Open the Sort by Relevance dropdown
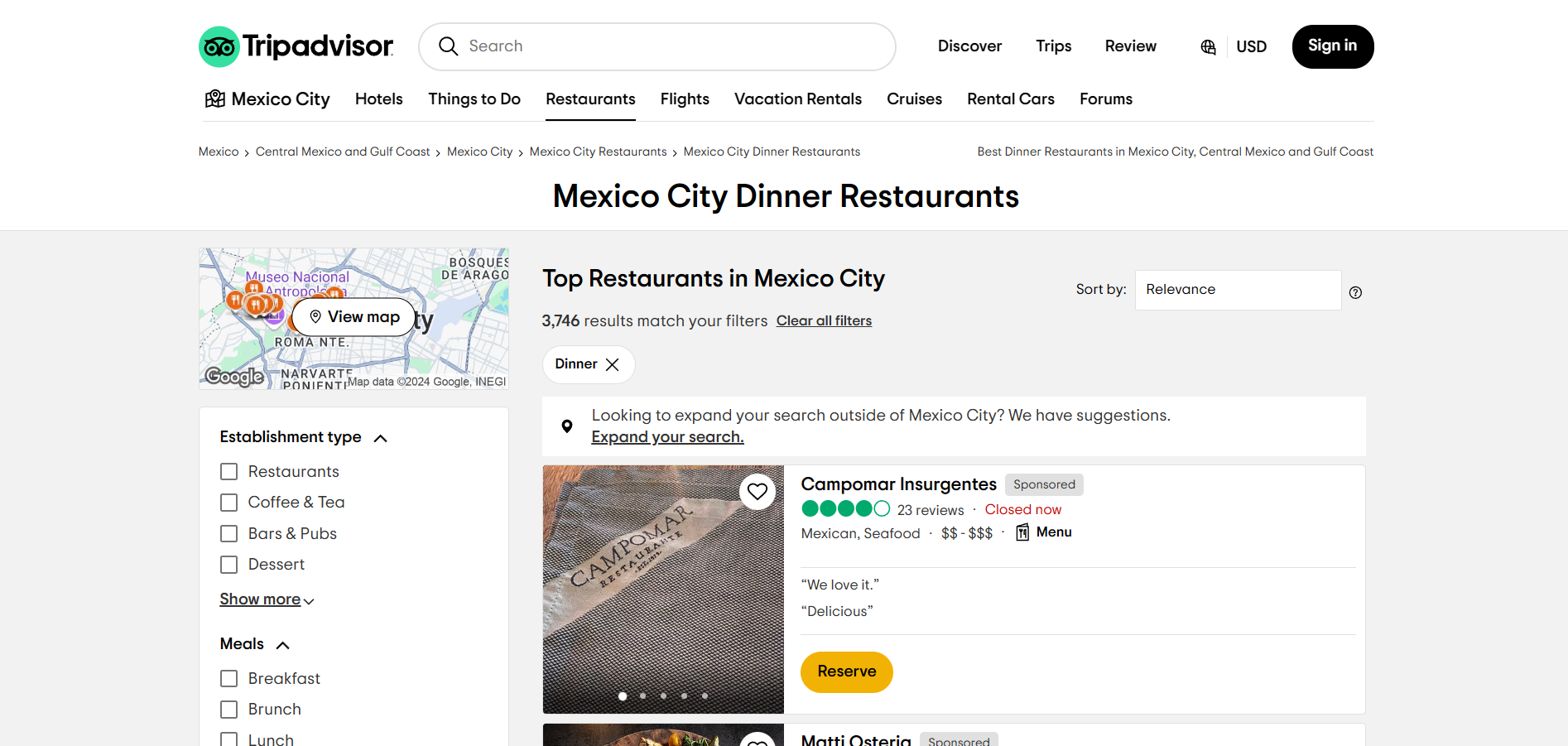Viewport: 1568px width, 746px height. tap(1238, 290)
